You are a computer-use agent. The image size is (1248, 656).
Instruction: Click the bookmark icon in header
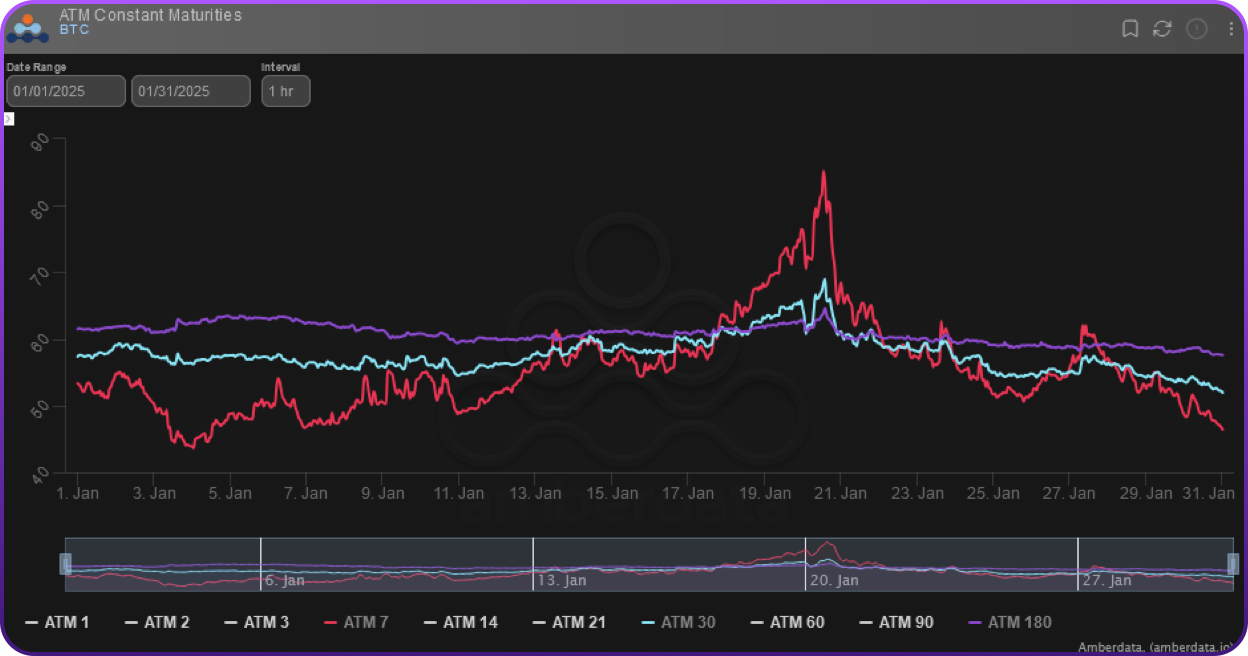click(x=1130, y=29)
